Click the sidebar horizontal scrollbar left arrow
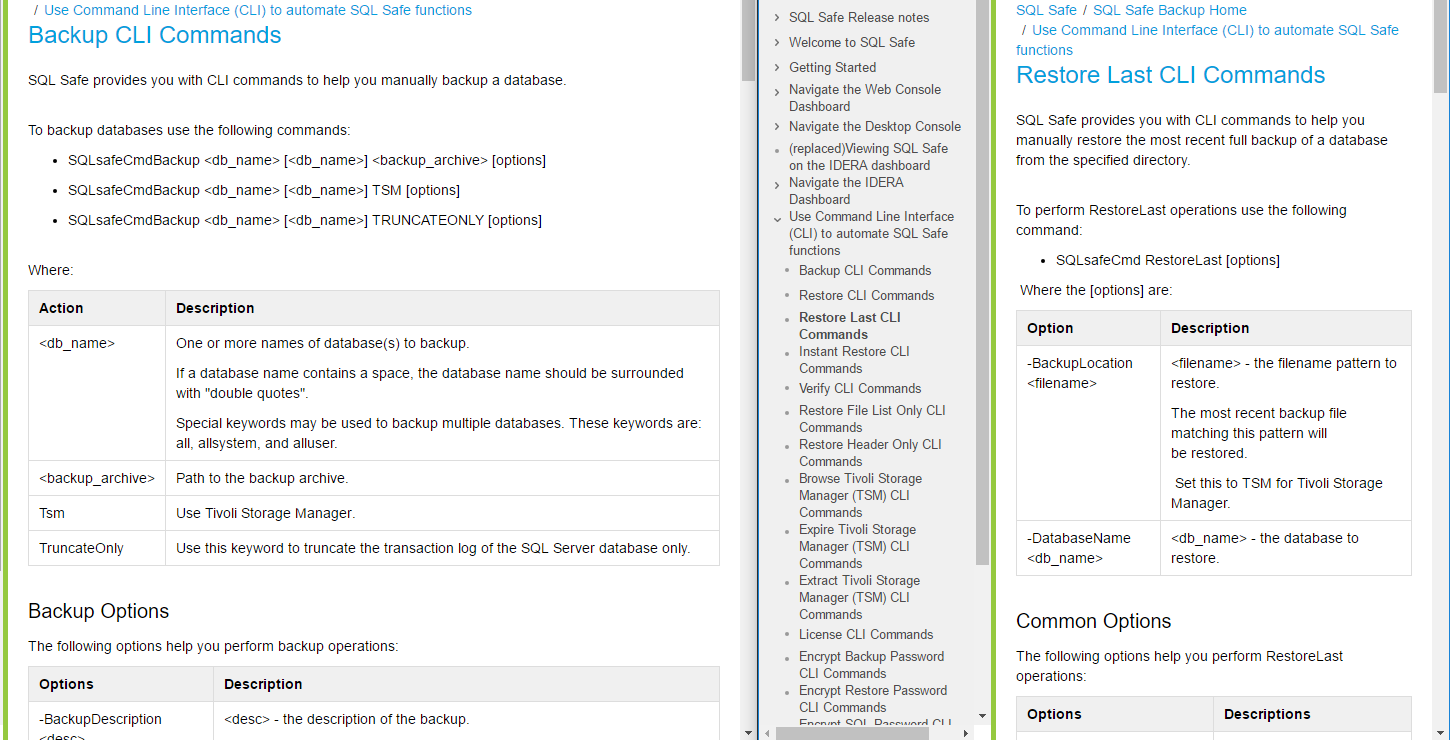The height and width of the screenshot is (740, 1450). coord(767,733)
